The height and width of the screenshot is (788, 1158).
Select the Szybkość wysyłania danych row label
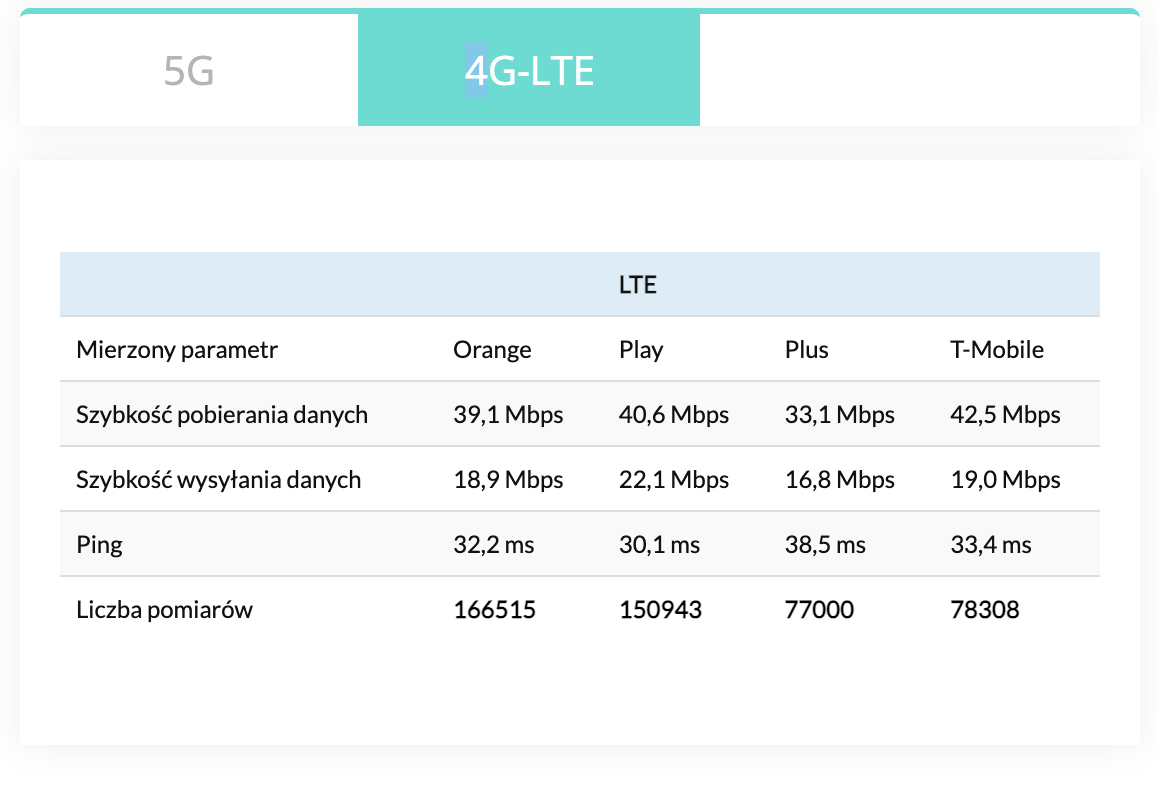tap(219, 479)
